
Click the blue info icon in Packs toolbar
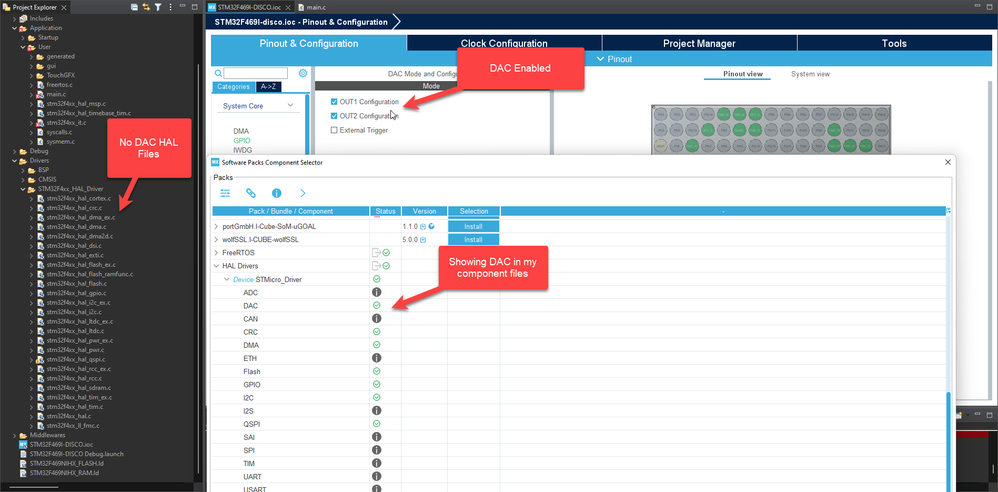click(276, 193)
